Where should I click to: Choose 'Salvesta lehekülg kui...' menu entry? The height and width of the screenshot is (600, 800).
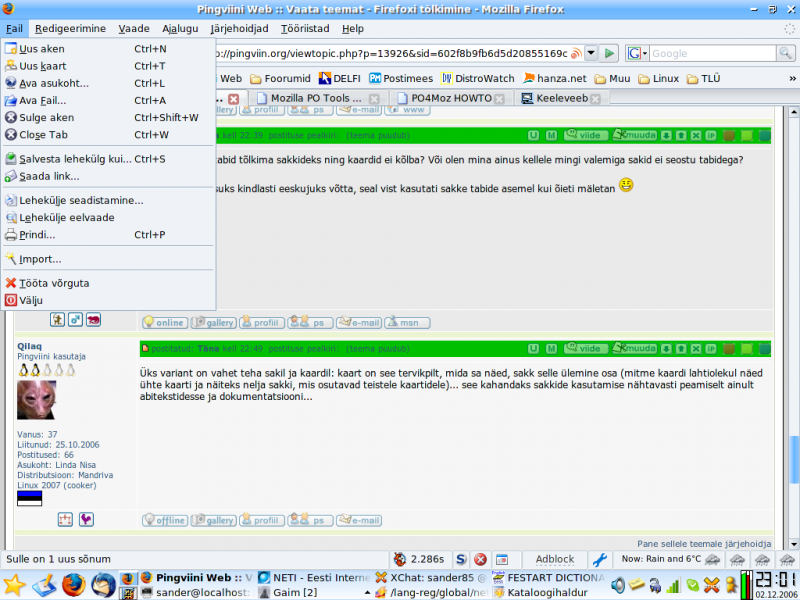[x=108, y=159]
